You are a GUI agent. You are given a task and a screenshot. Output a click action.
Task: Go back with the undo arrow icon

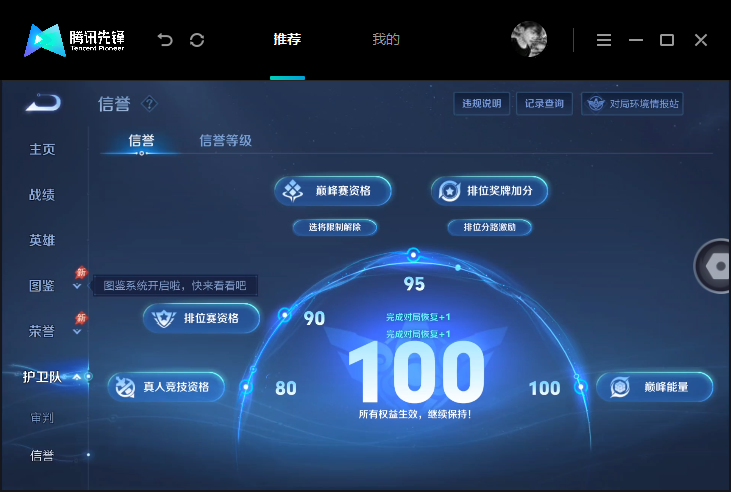pos(165,40)
